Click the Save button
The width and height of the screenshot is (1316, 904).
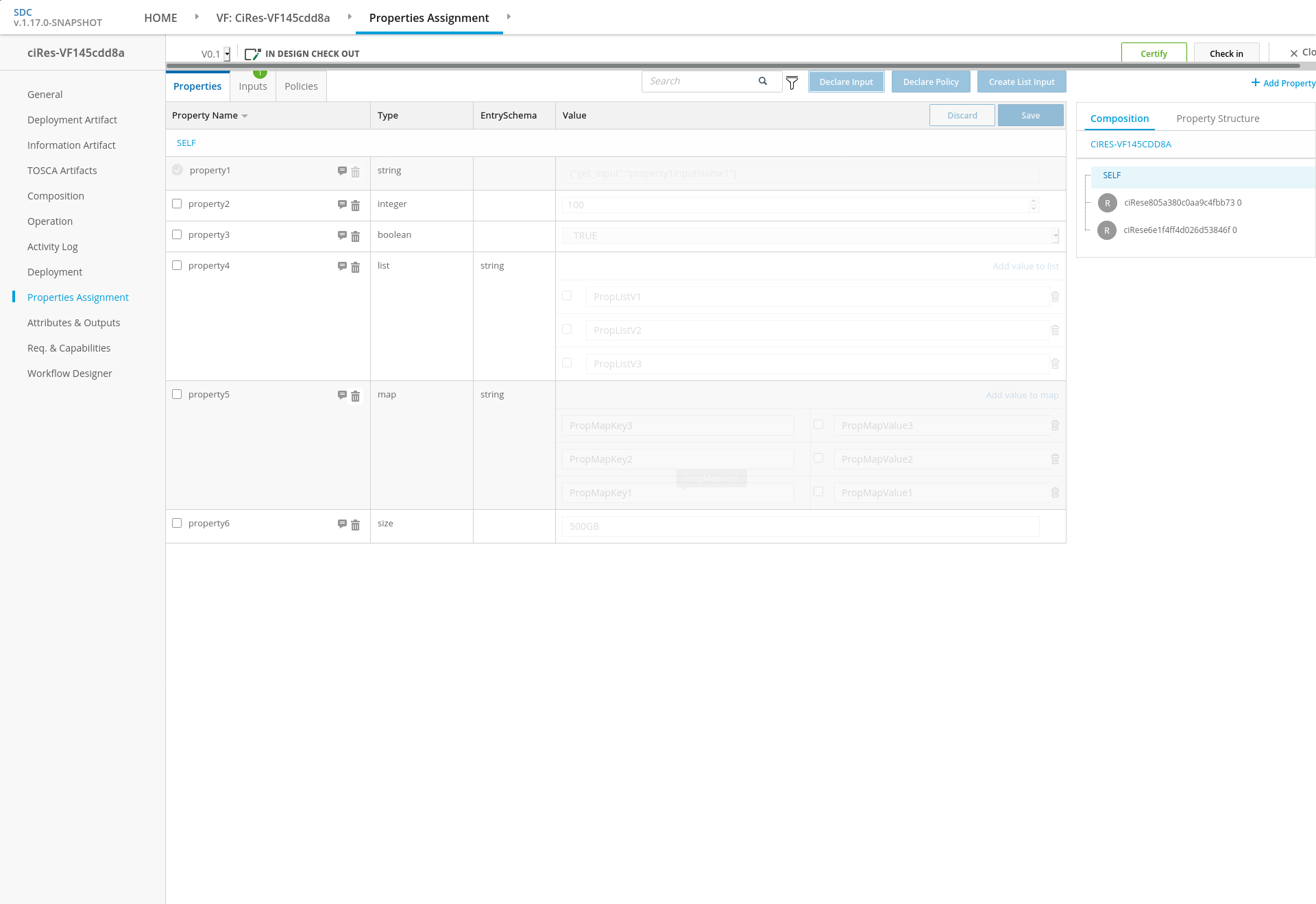coord(1030,115)
